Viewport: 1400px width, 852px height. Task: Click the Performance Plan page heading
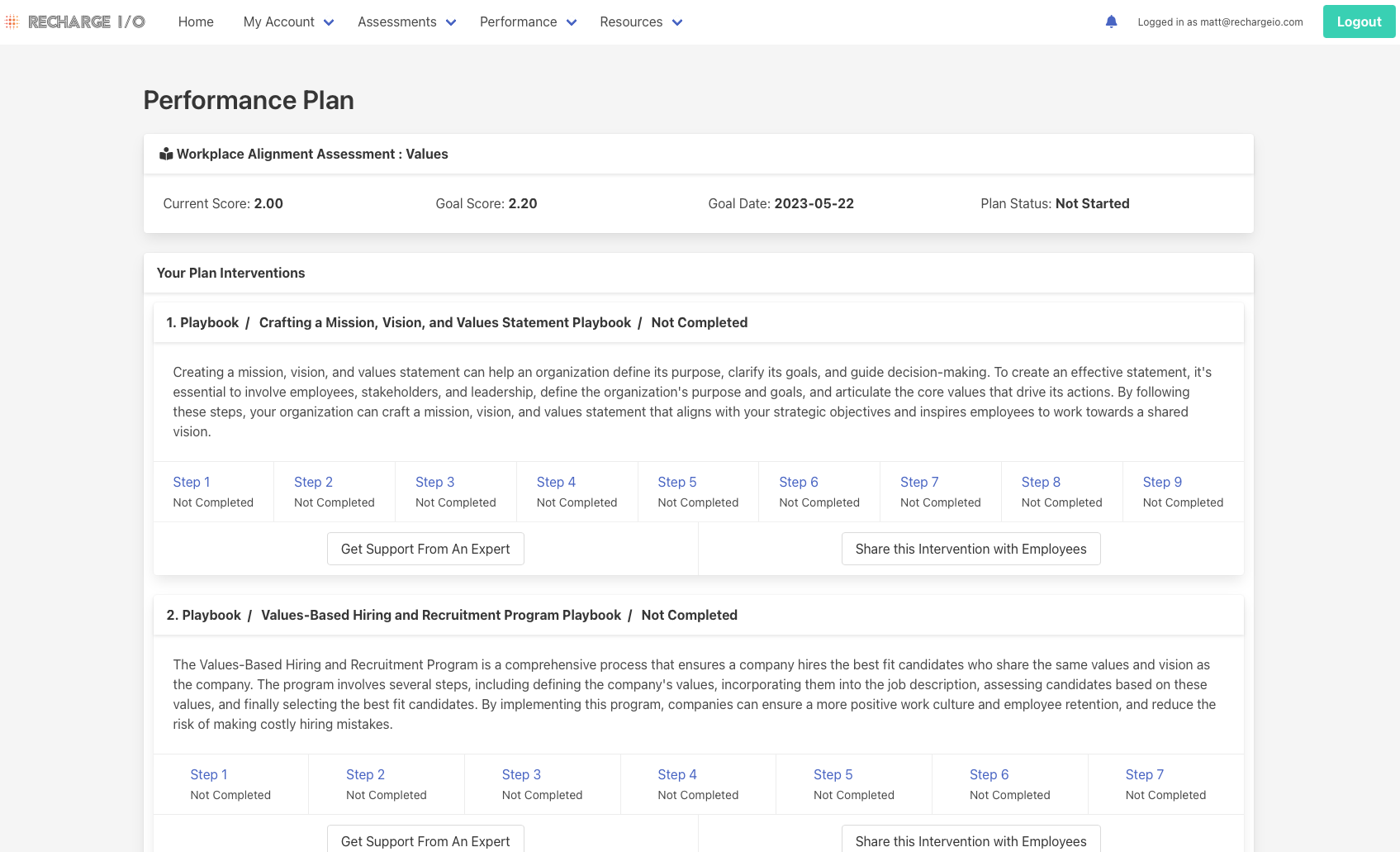coord(249,100)
